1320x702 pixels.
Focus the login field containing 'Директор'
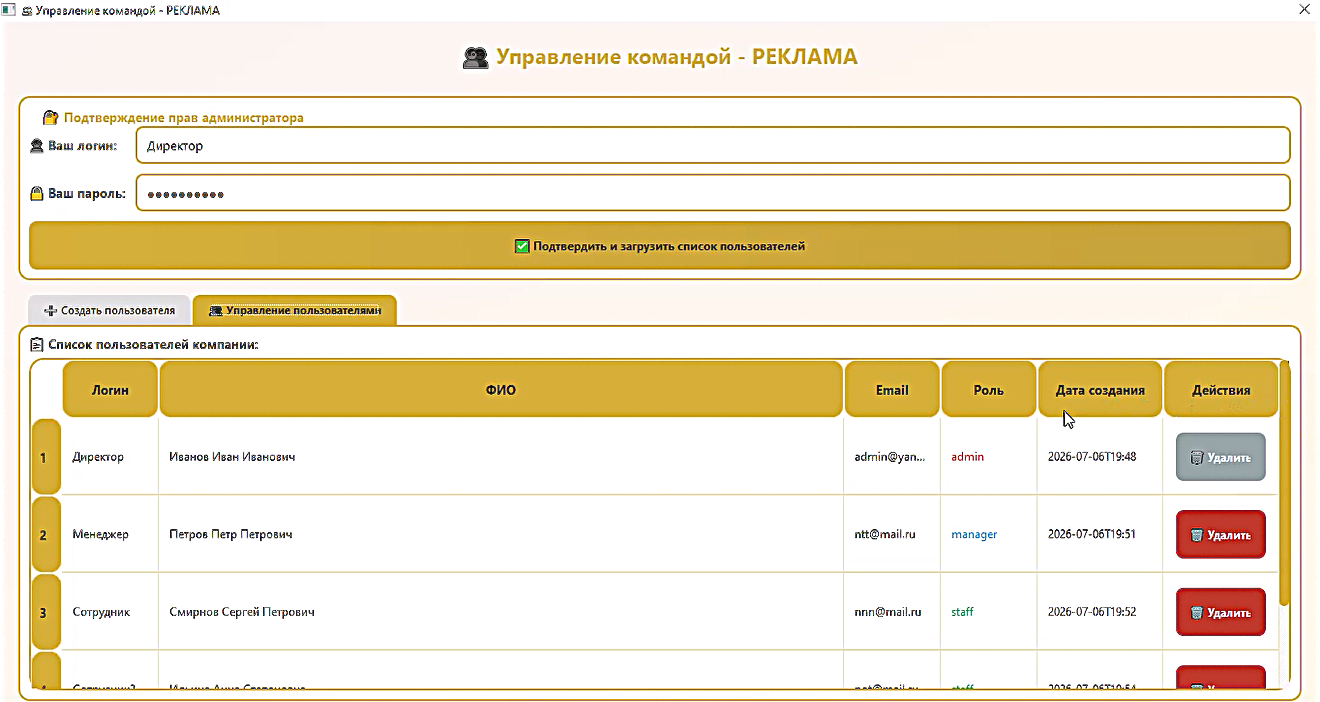(712, 146)
